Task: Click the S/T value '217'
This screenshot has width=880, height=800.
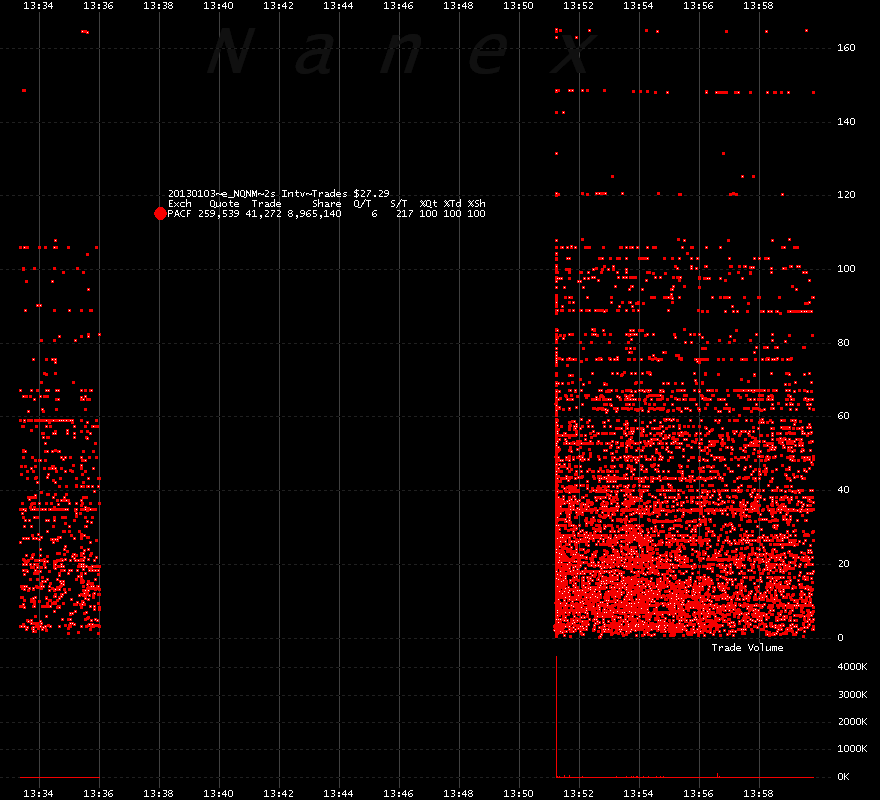Action: [404, 214]
